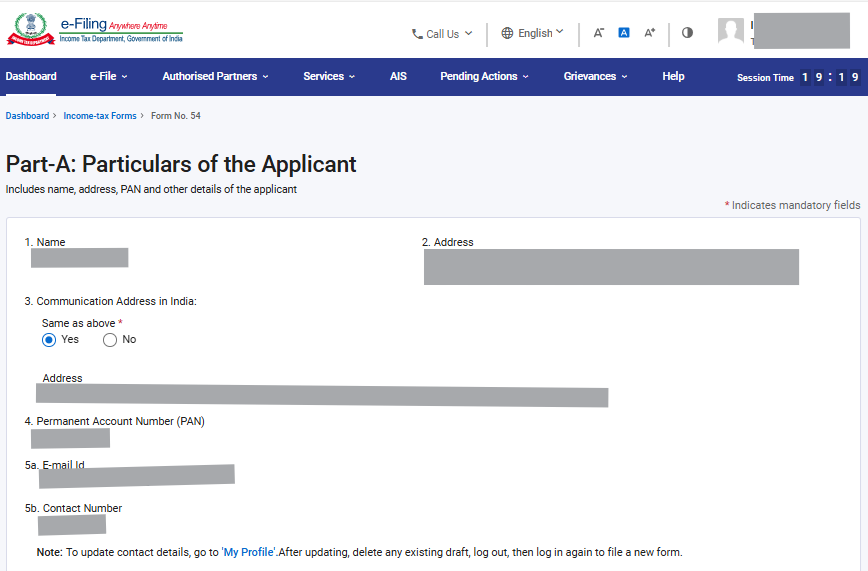Open the Help menu item
This screenshot has width=868, height=571.
673,76
